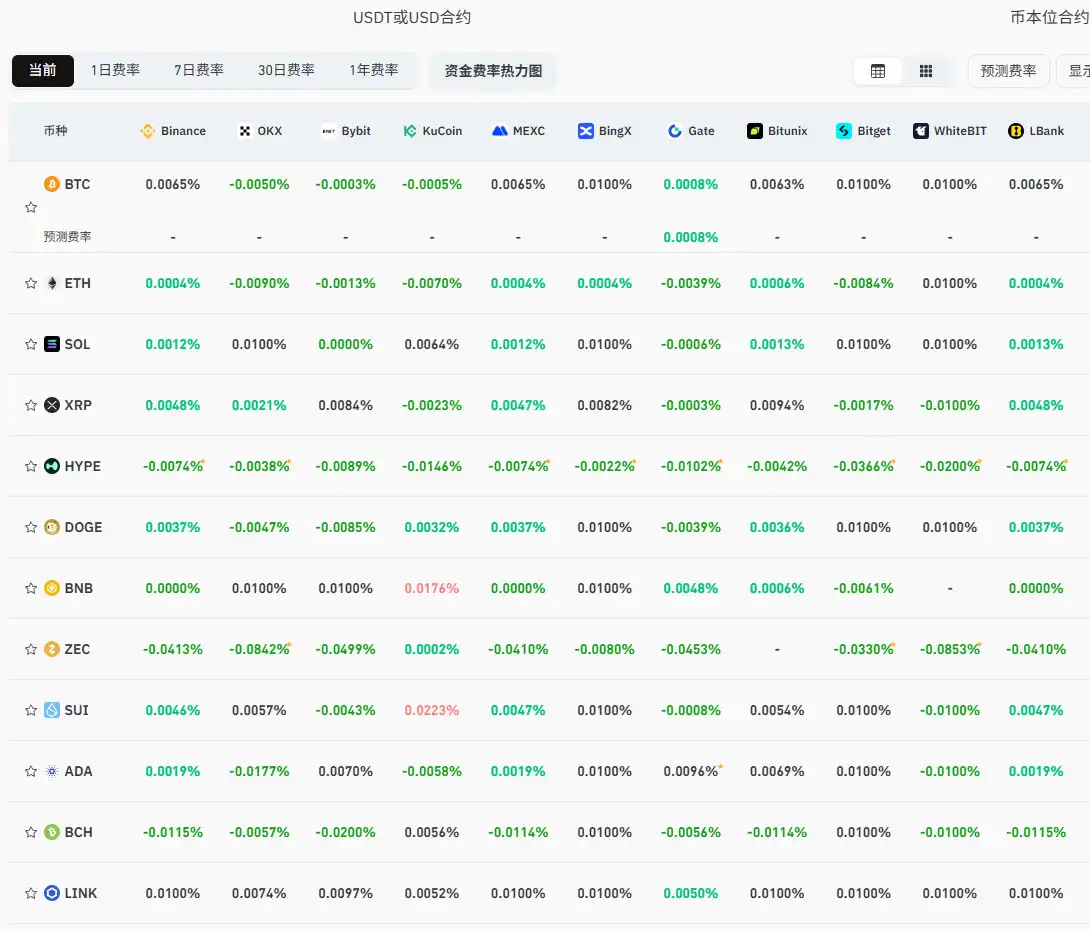
Task: Click BNB KuCoin rate 0.0176%
Action: pos(432,588)
